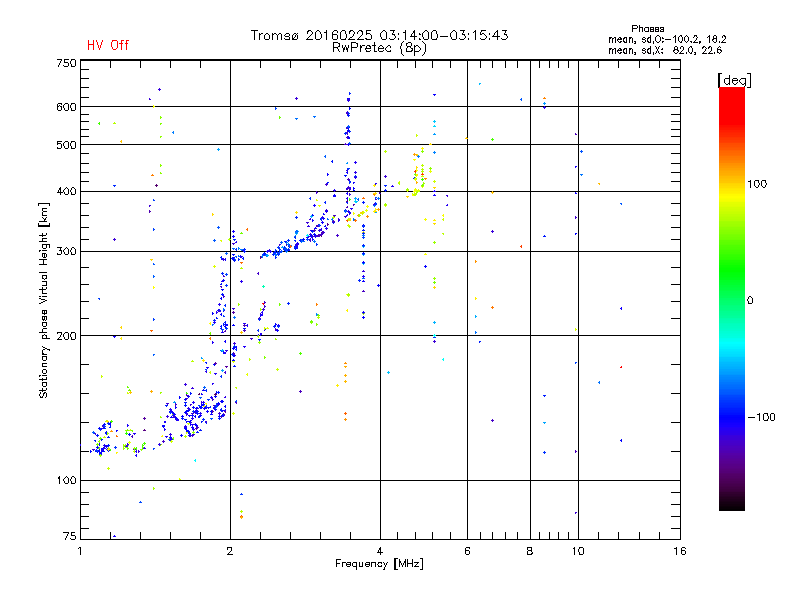Viewport: 800px width, 600px height.
Task: Click the '4' x-axis tick label
Action: (x=380, y=551)
